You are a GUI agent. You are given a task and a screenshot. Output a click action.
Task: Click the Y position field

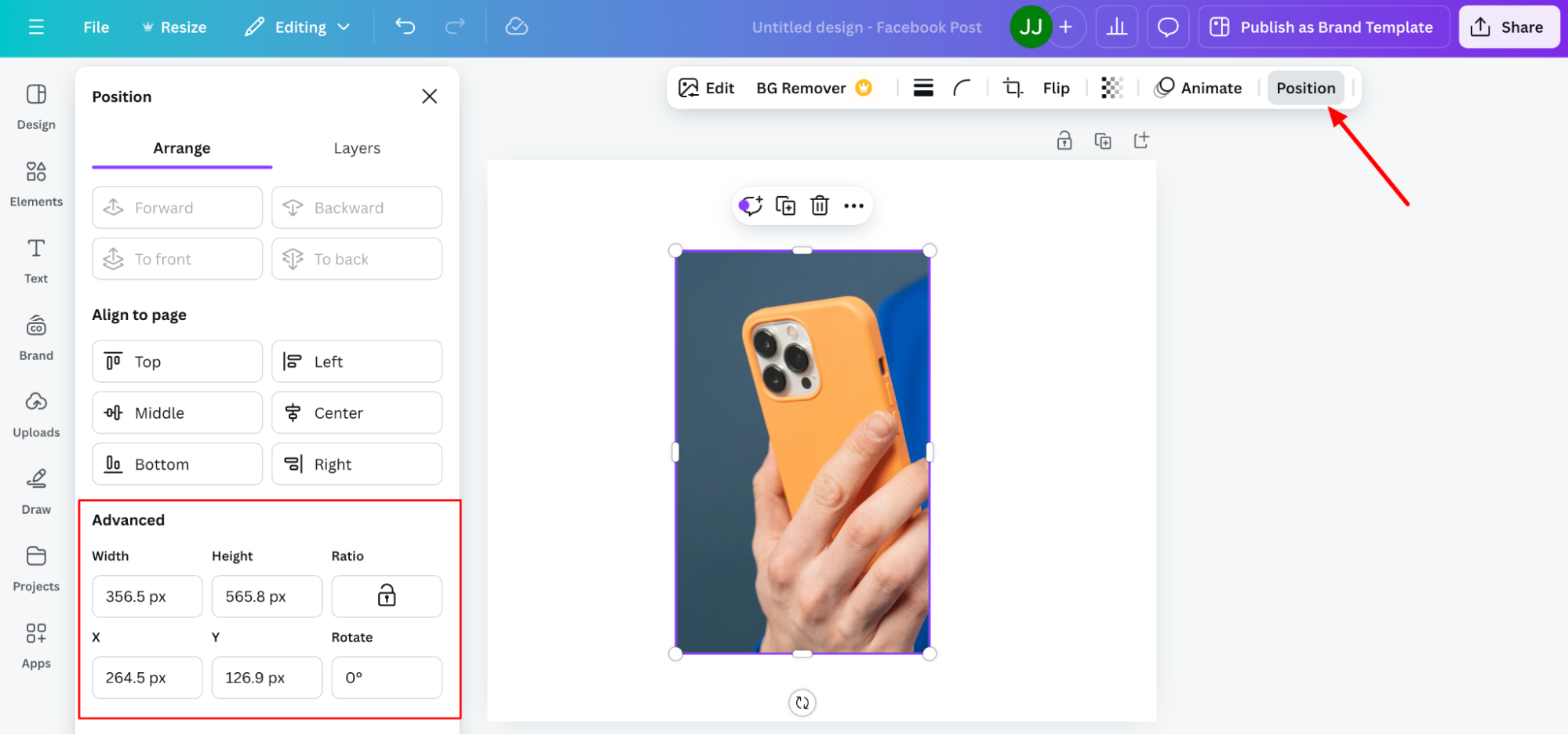pos(267,678)
